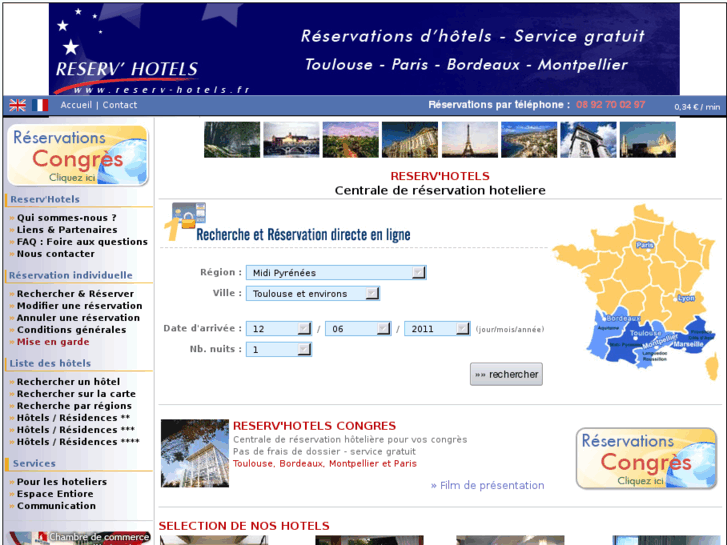
Task: Open the Eiffel Tower photo thumbnail
Action: 469,140
